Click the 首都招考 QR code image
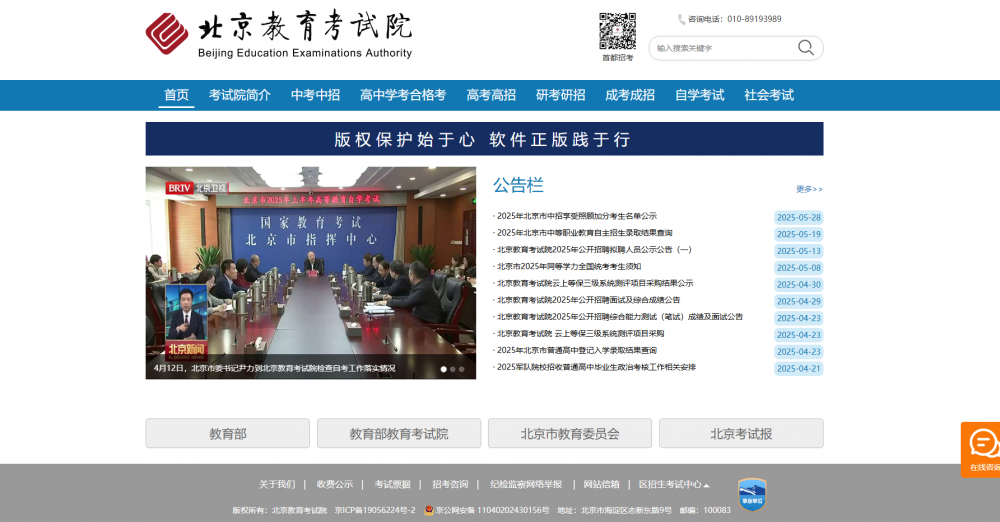This screenshot has height=522, width=1000. click(617, 31)
